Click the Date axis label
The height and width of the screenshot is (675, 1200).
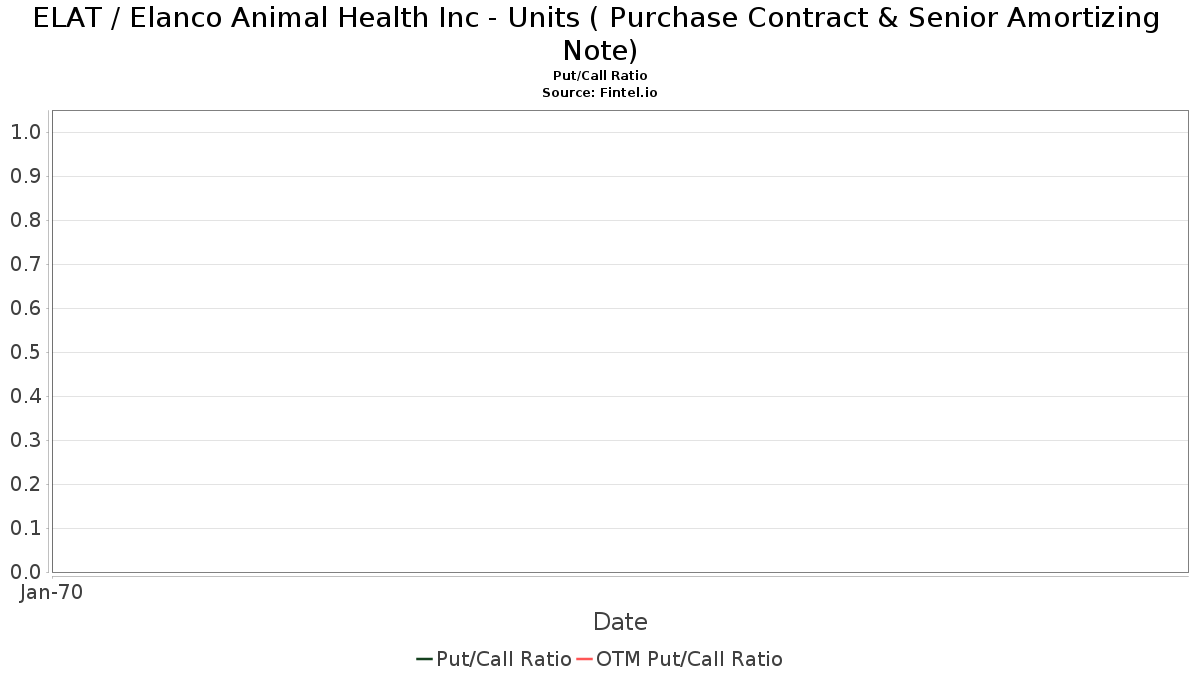coord(620,622)
